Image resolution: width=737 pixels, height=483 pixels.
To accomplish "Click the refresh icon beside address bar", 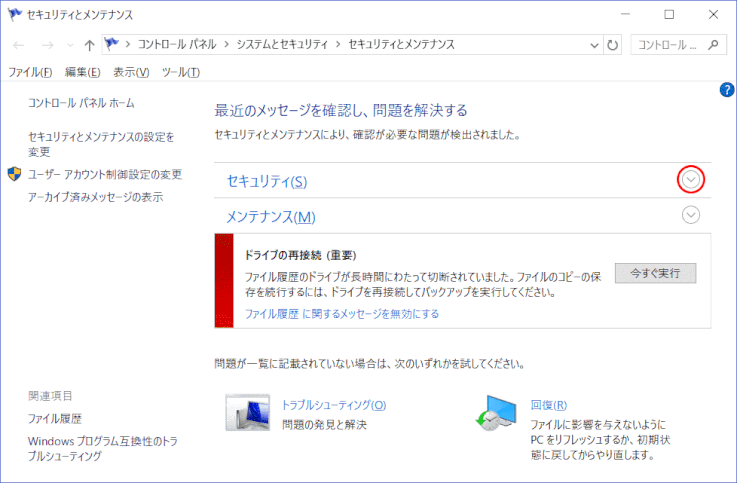I will pos(612,45).
